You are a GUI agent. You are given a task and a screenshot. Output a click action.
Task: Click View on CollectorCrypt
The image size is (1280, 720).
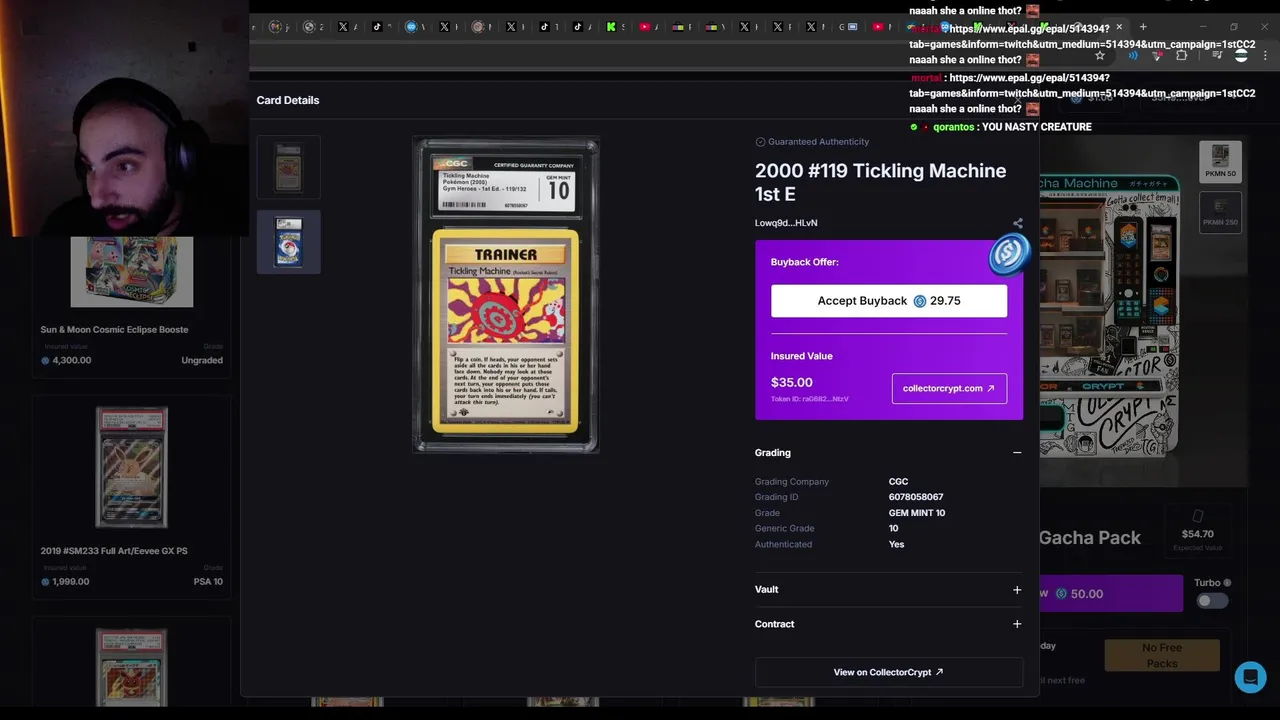(889, 672)
